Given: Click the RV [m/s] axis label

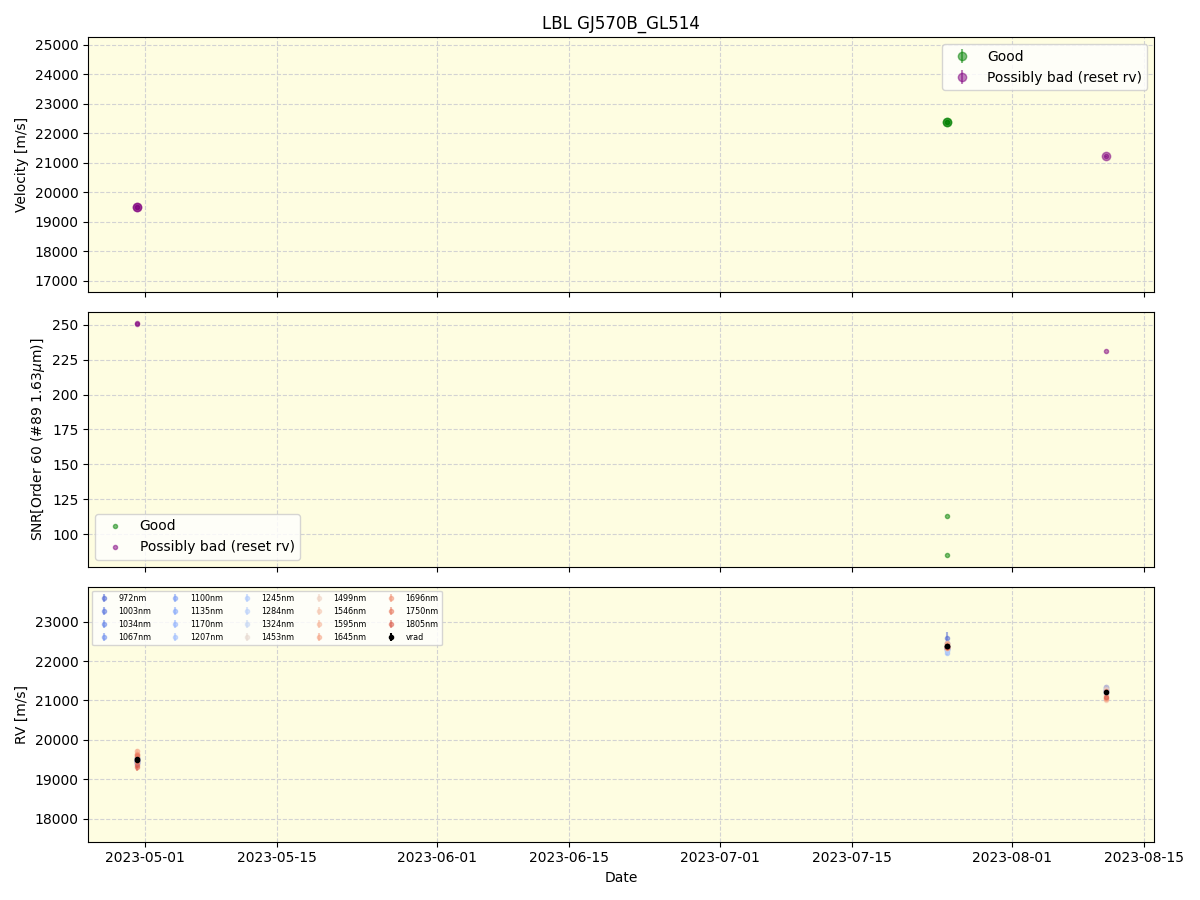Looking at the screenshot, I should [21, 715].
